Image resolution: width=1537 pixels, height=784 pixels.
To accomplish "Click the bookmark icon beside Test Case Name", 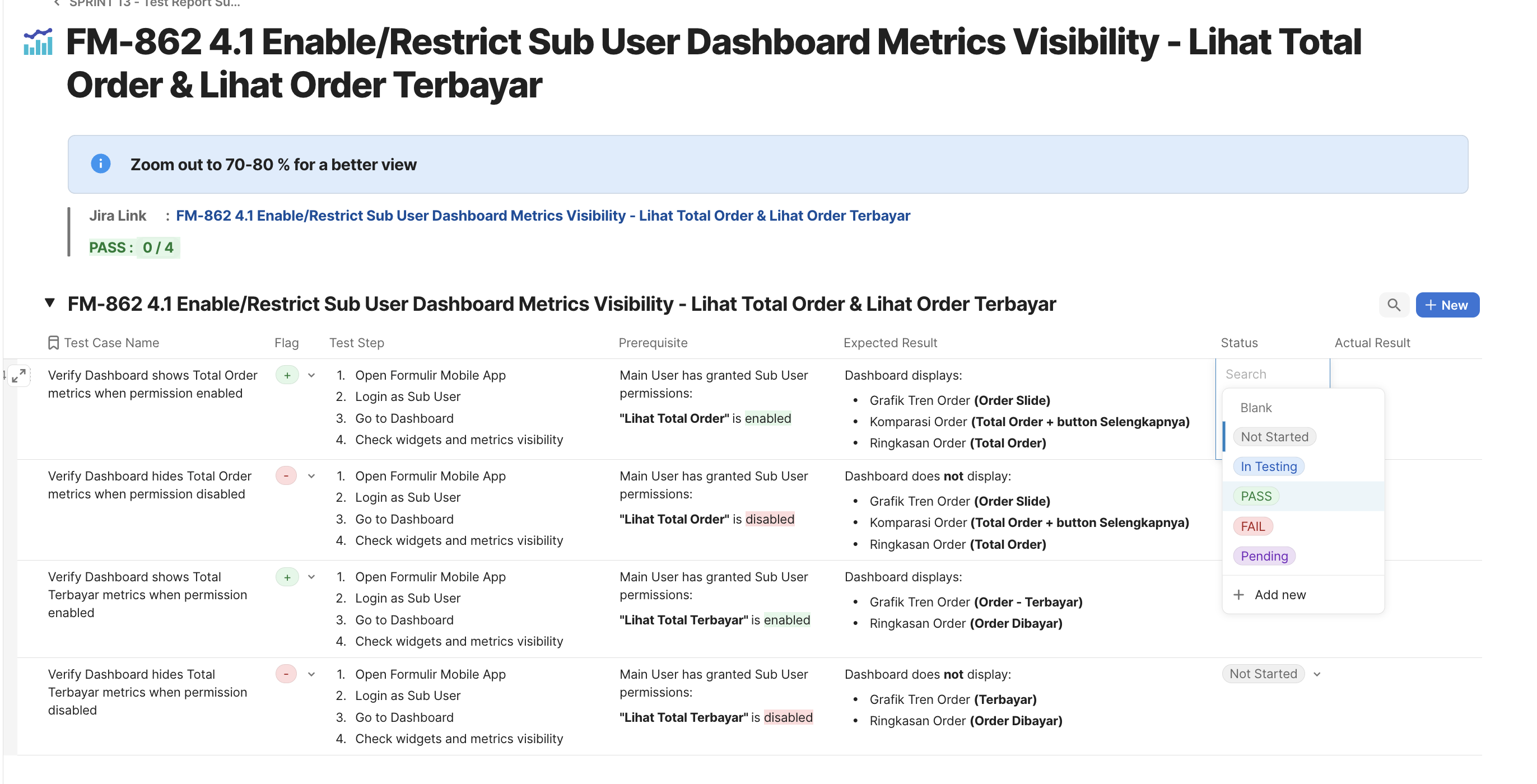I will pyautogui.click(x=53, y=343).
